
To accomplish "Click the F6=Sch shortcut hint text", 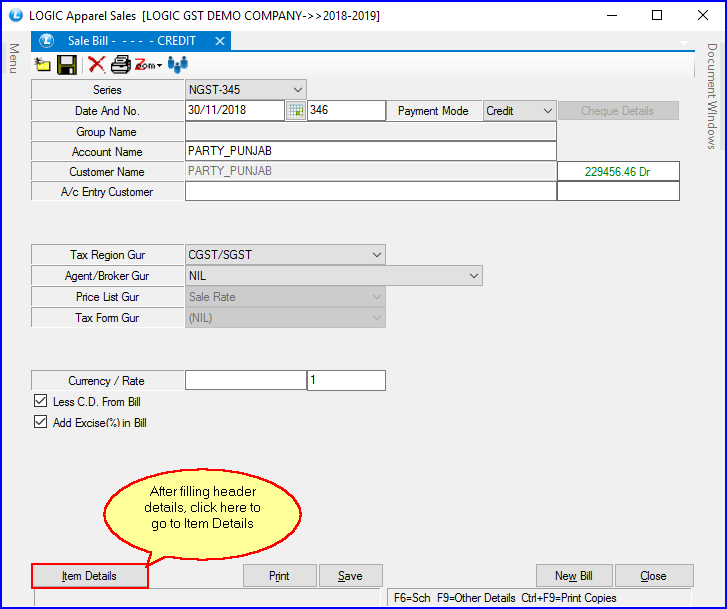I will 412,598.
